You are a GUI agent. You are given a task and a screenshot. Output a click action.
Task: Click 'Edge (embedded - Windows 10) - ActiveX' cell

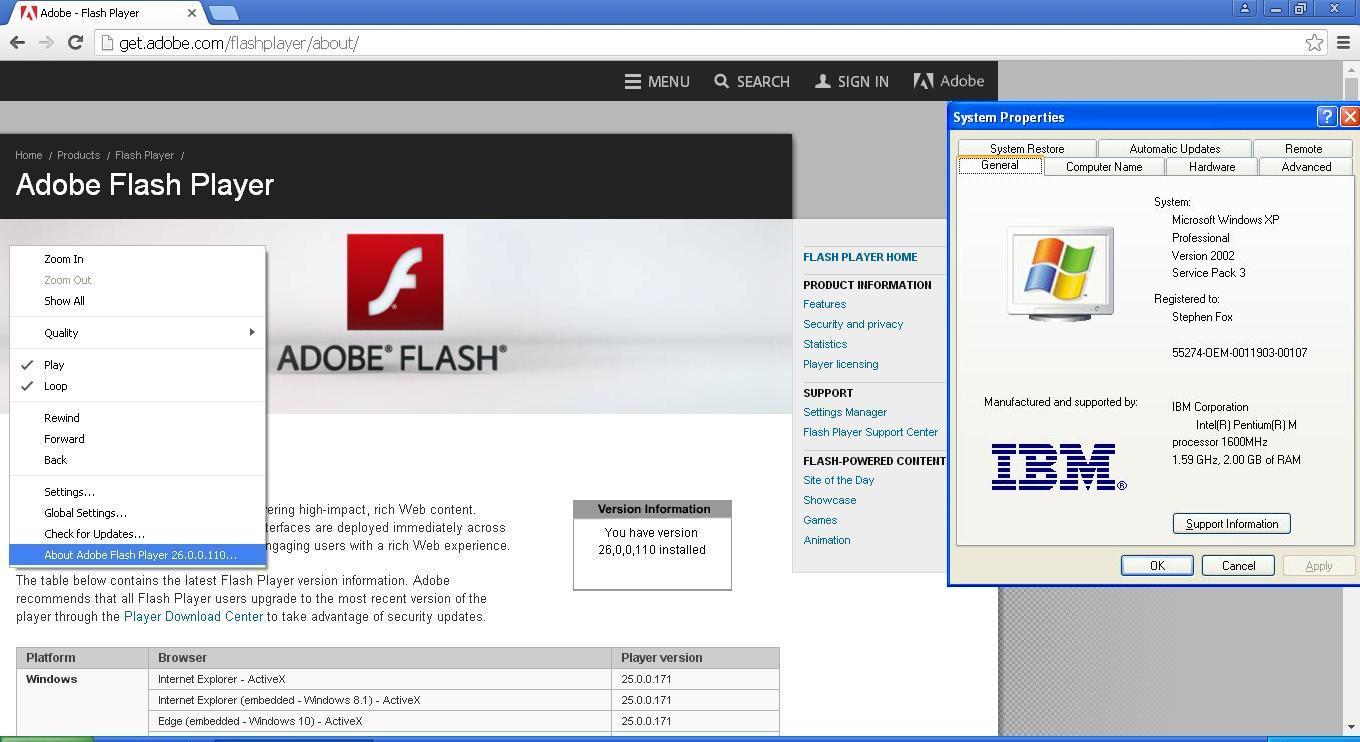380,721
